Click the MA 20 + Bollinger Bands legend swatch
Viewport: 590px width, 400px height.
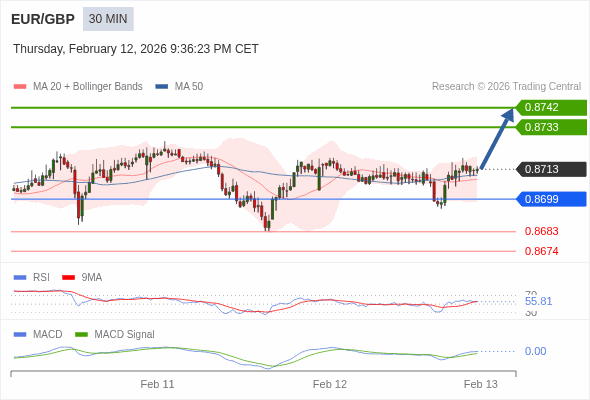pyautogui.click(x=20, y=87)
